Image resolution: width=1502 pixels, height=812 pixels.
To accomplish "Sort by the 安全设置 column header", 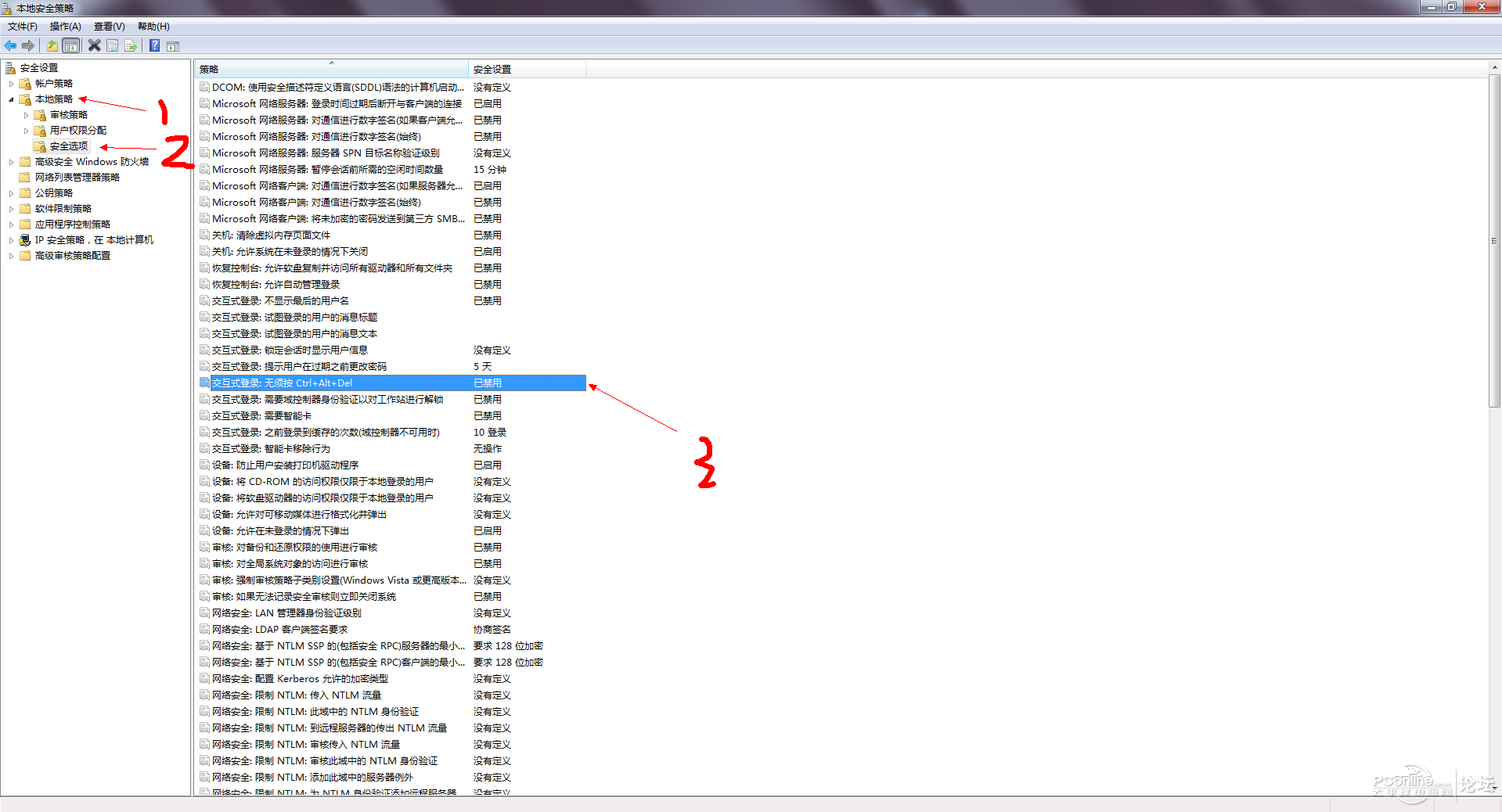I will pos(528,69).
